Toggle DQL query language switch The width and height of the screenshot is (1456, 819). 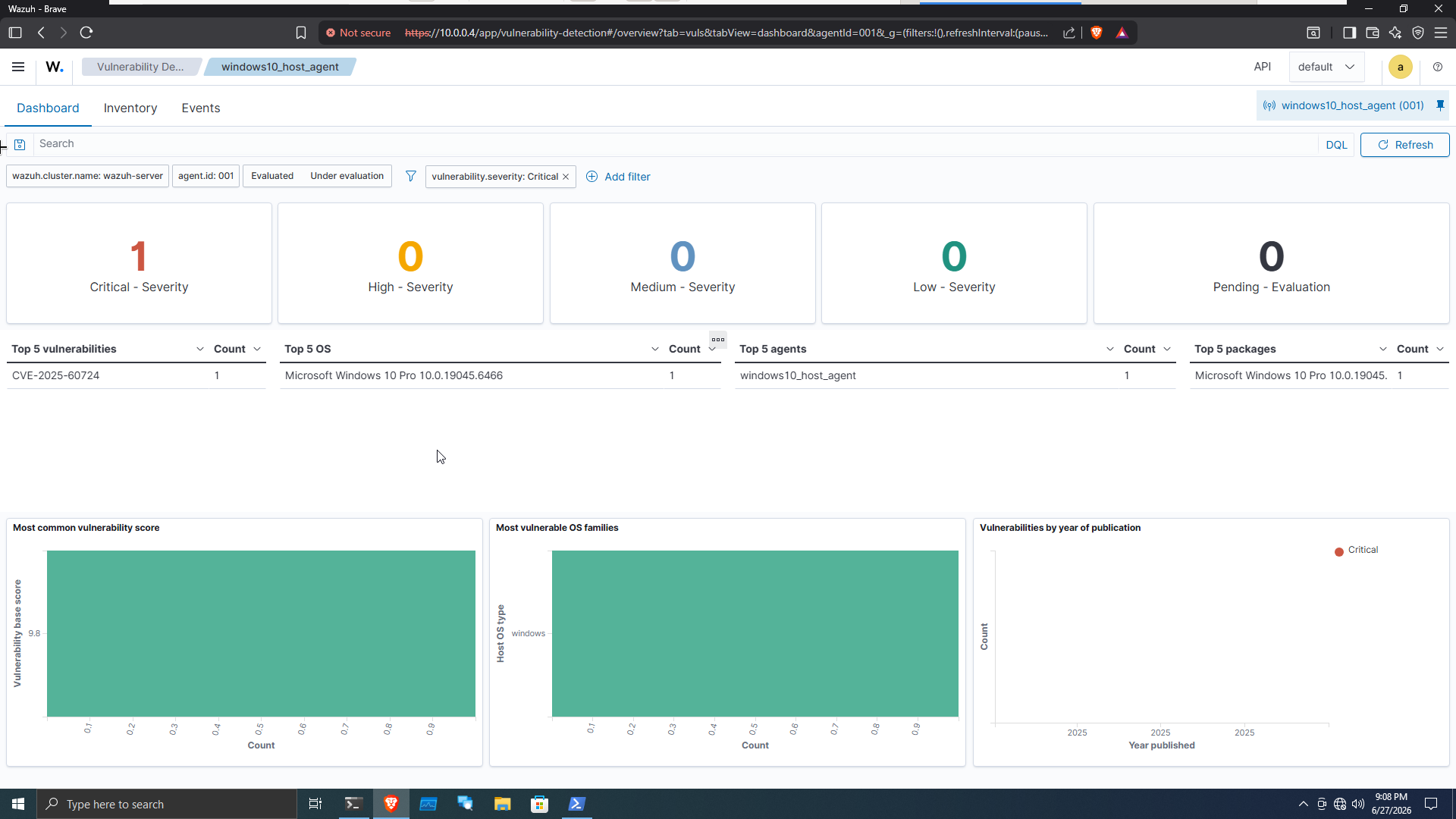(x=1336, y=145)
